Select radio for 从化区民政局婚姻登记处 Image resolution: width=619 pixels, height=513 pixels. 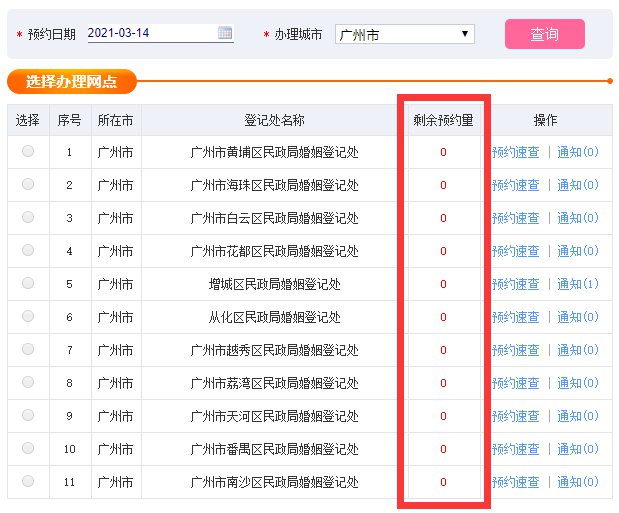click(28, 316)
